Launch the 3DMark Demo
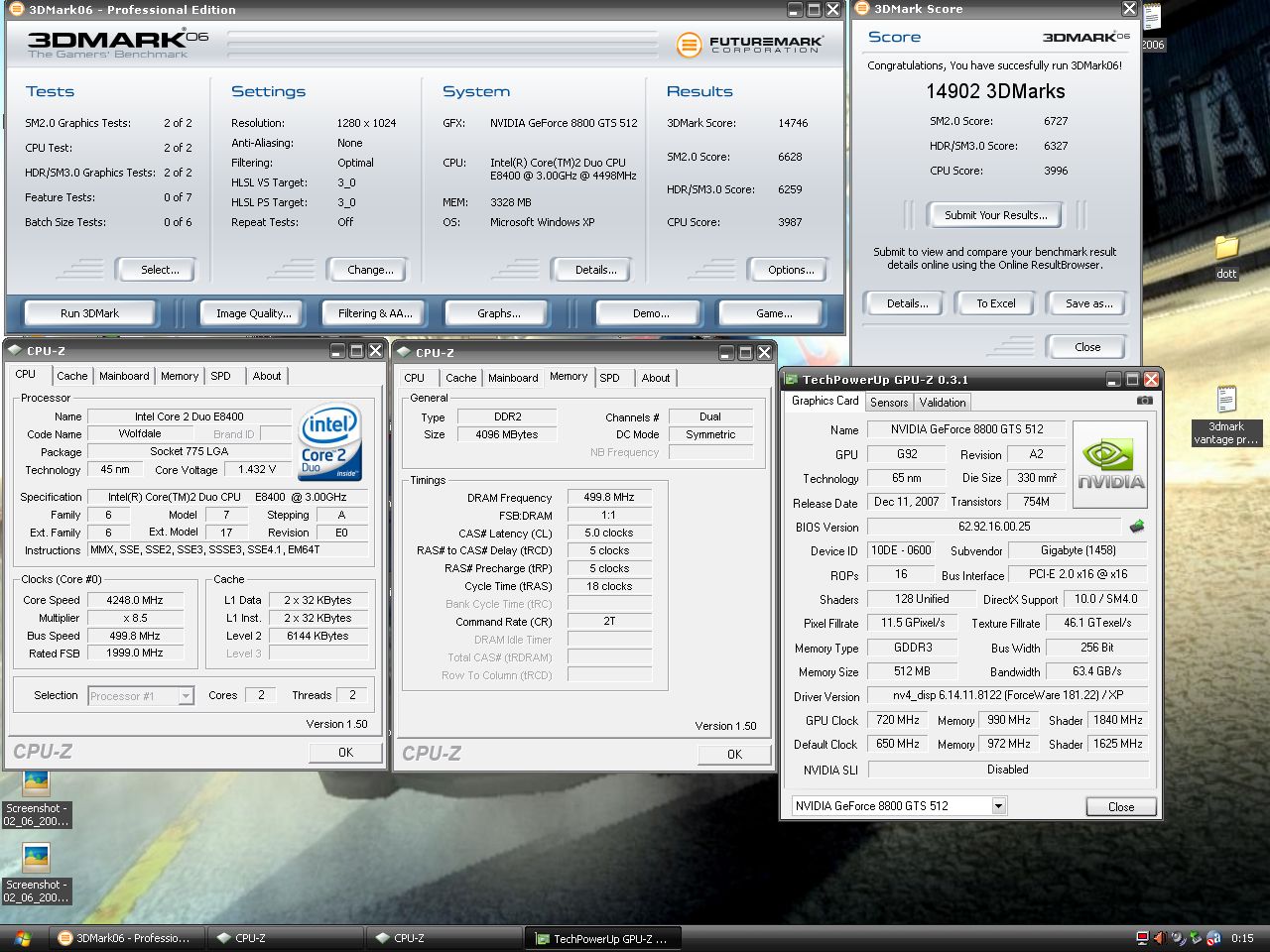The image size is (1270, 952). (651, 313)
